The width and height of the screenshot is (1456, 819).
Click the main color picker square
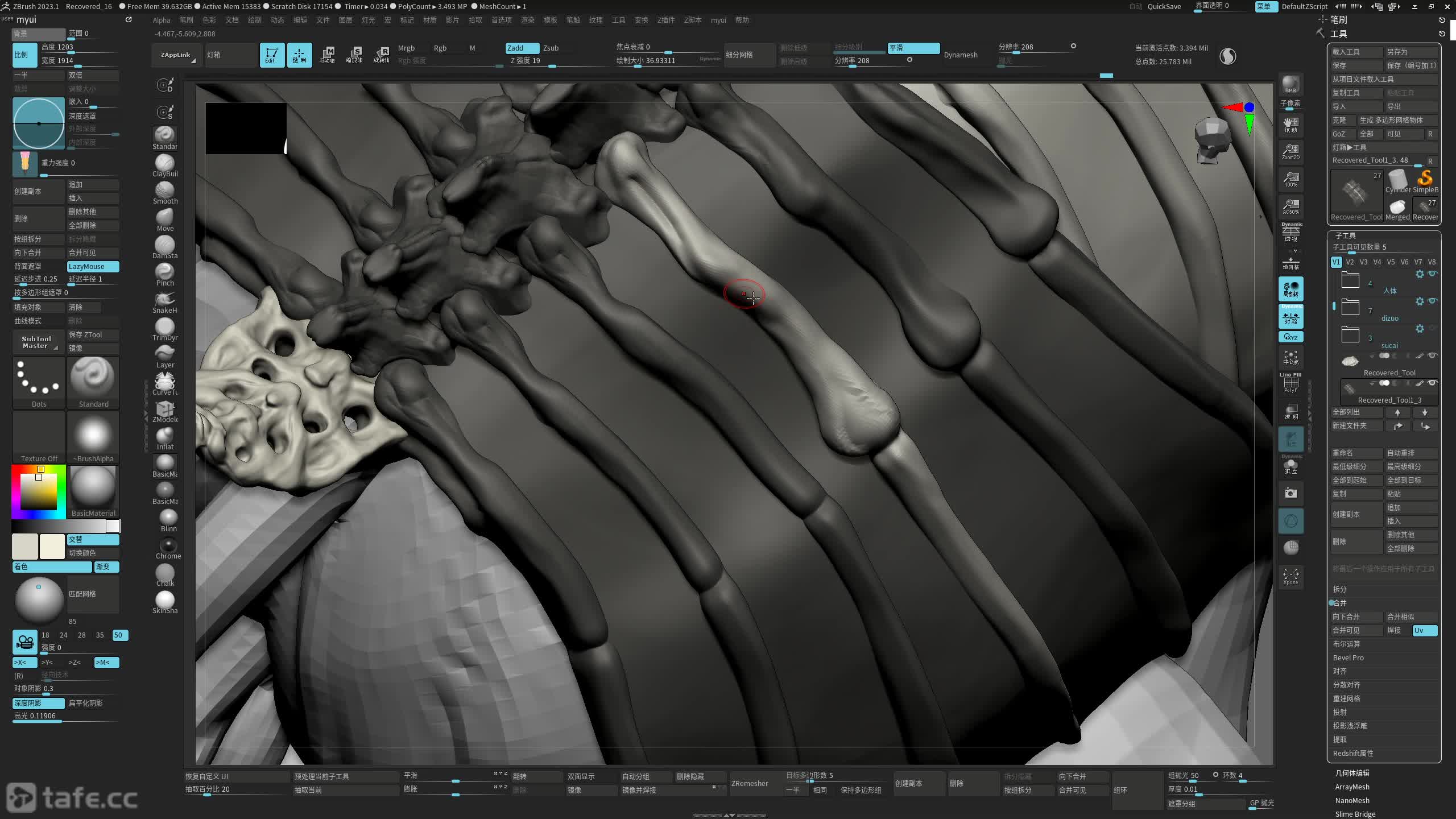[39, 491]
